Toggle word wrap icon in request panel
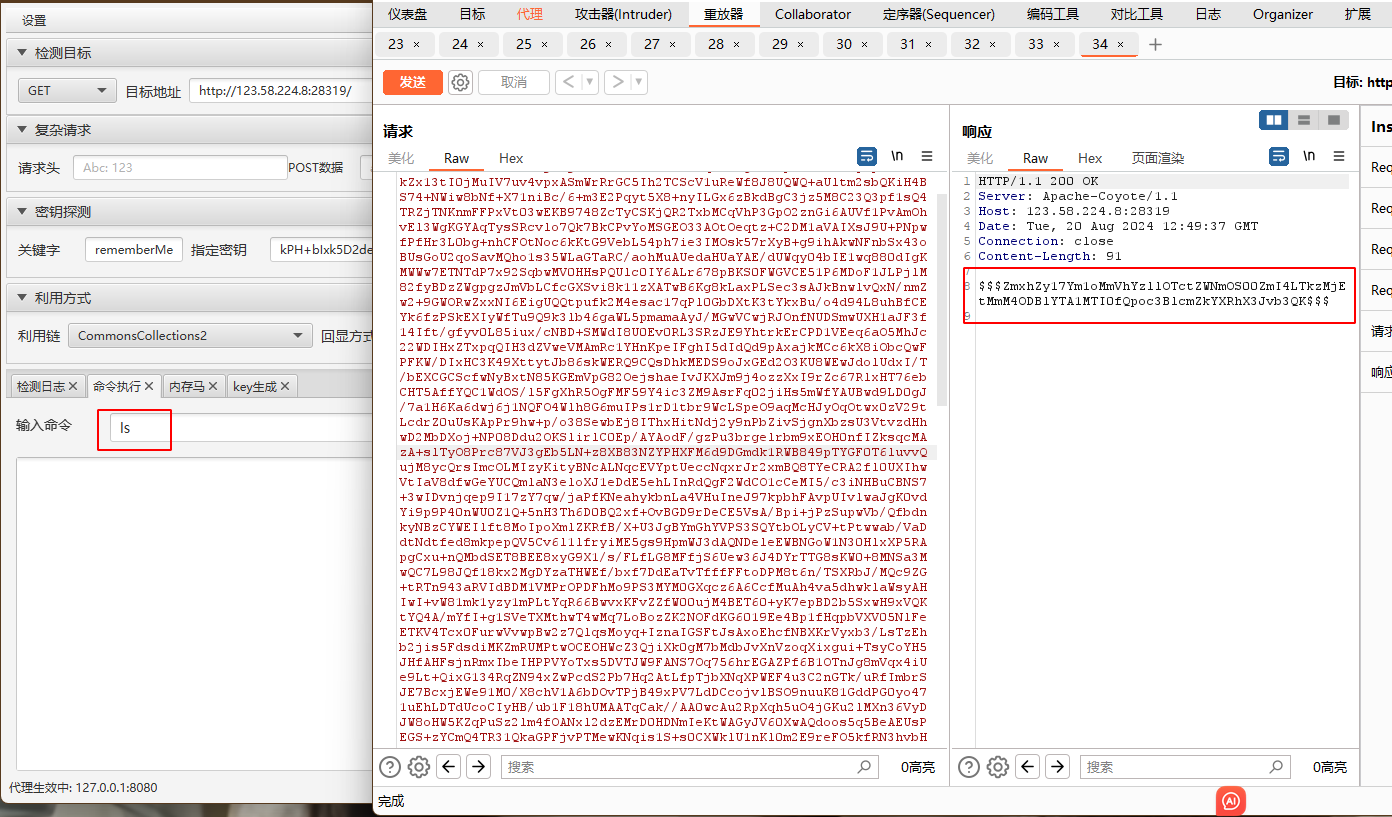 [x=867, y=157]
